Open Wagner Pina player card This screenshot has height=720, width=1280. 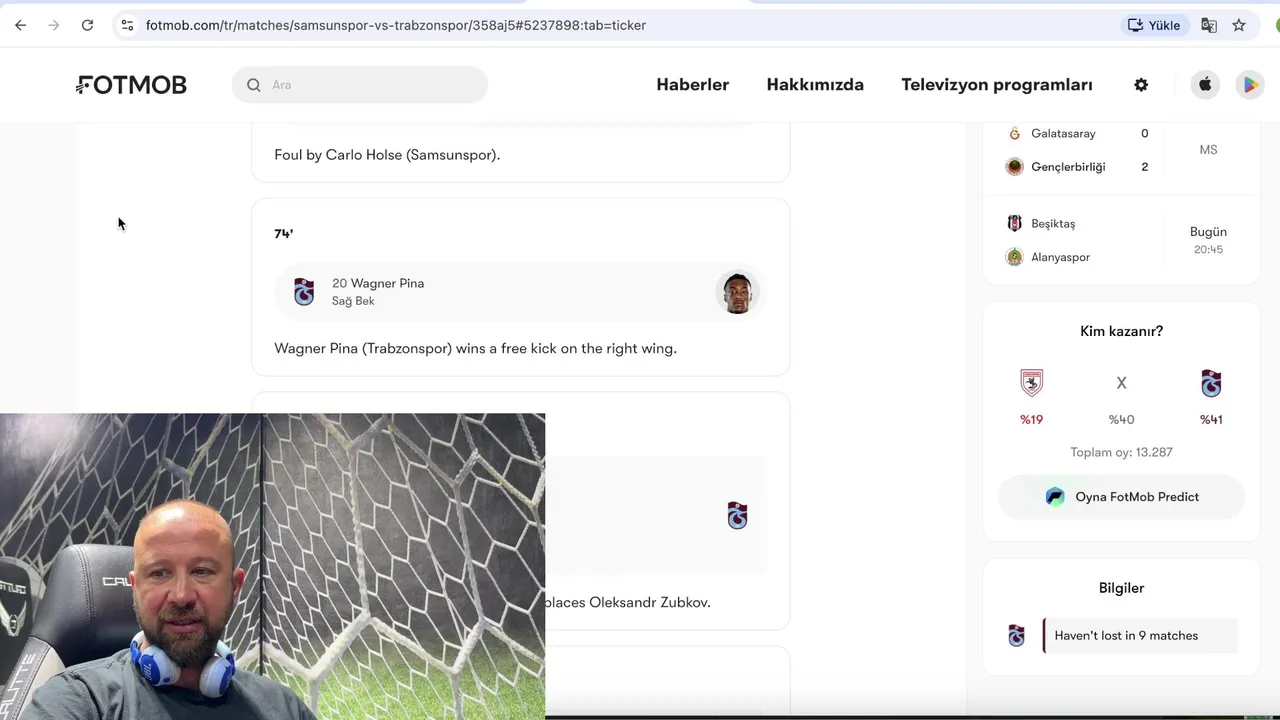[x=520, y=292]
